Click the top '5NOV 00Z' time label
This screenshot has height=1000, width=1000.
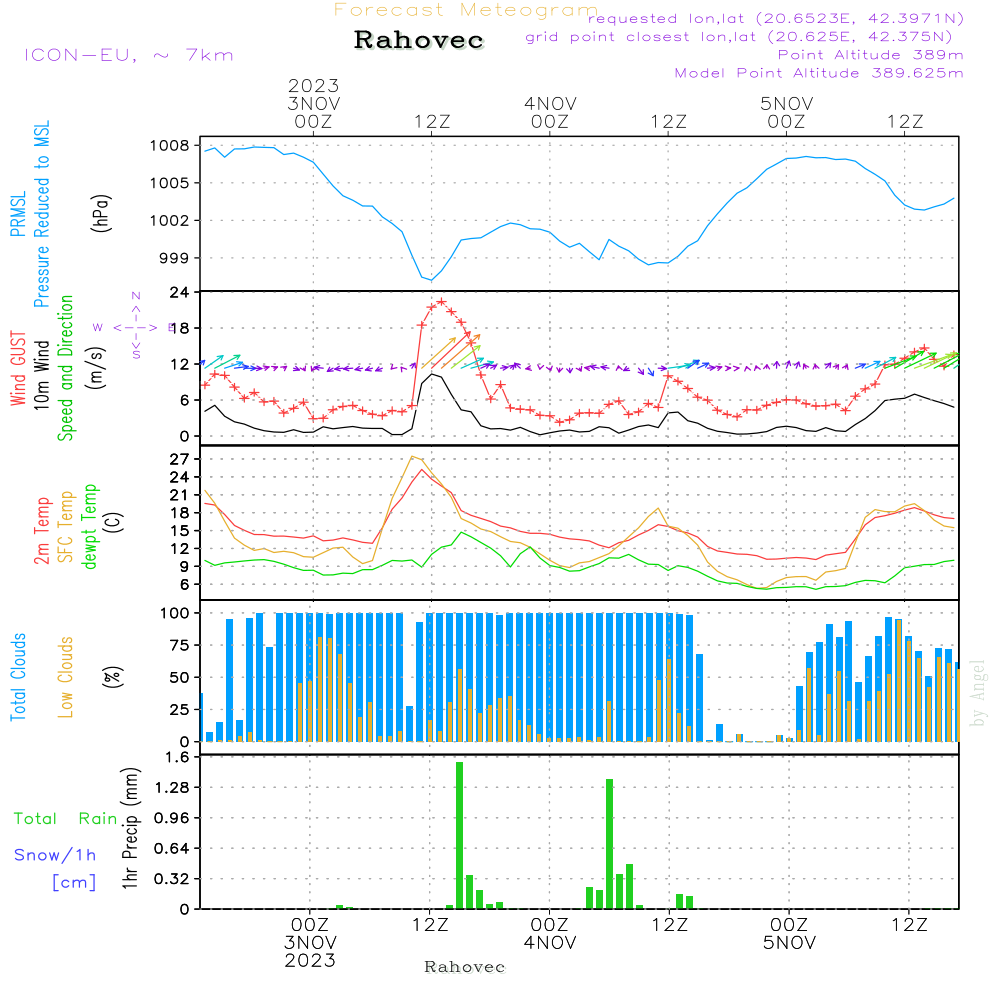coord(786,112)
